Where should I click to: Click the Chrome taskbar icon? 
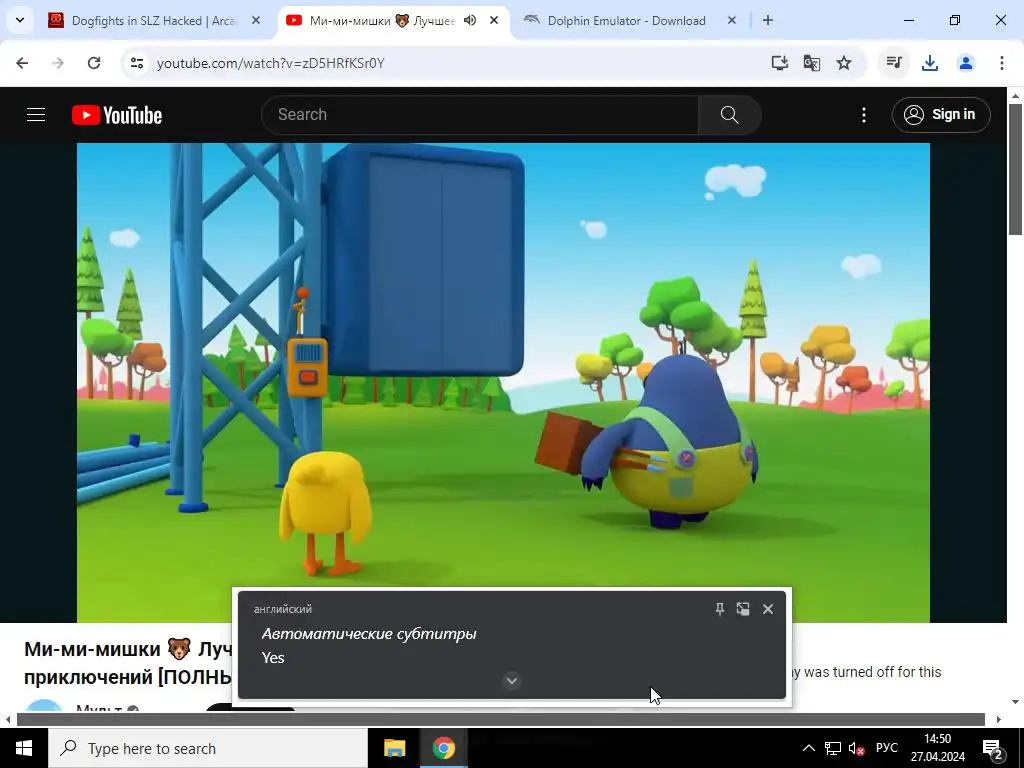tap(443, 748)
